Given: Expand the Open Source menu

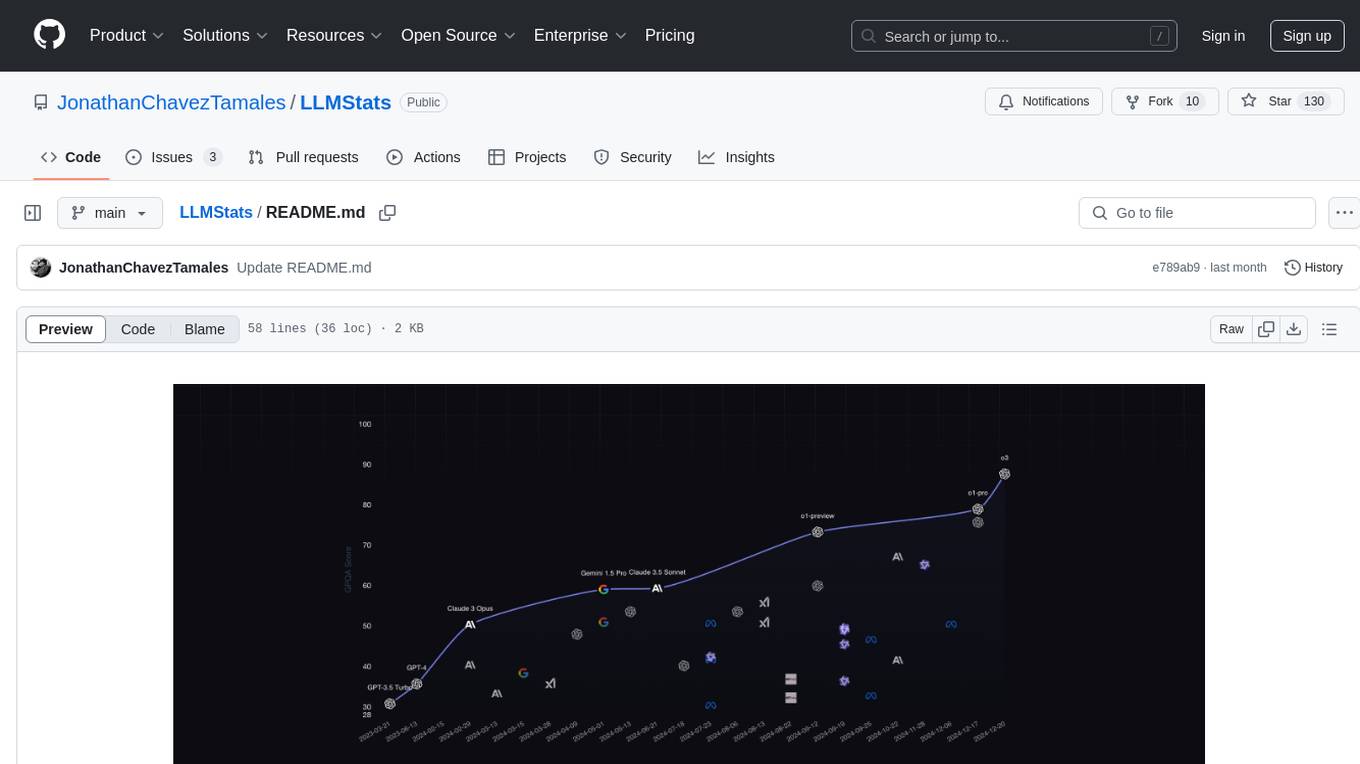Looking at the screenshot, I should [x=458, y=35].
